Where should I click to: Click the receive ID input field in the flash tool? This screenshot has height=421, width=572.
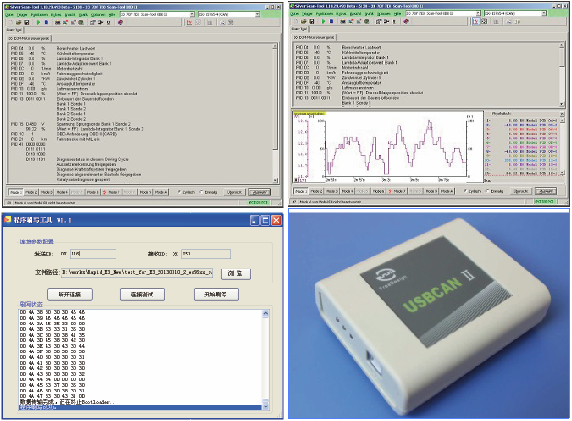click(x=206, y=254)
